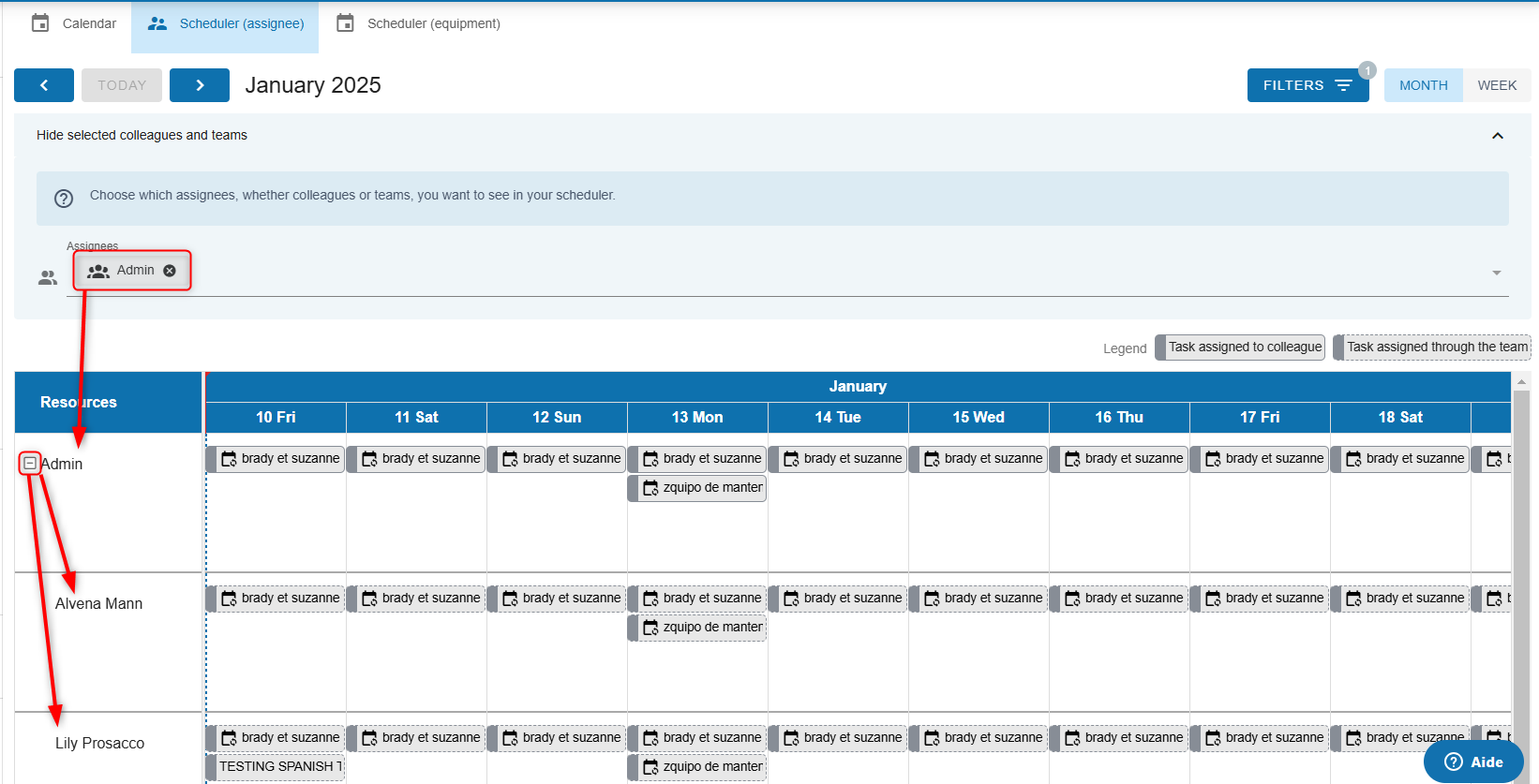This screenshot has height=784, width=1539.
Task: Click the filter lines icon in Filters
Action: 1343,85
